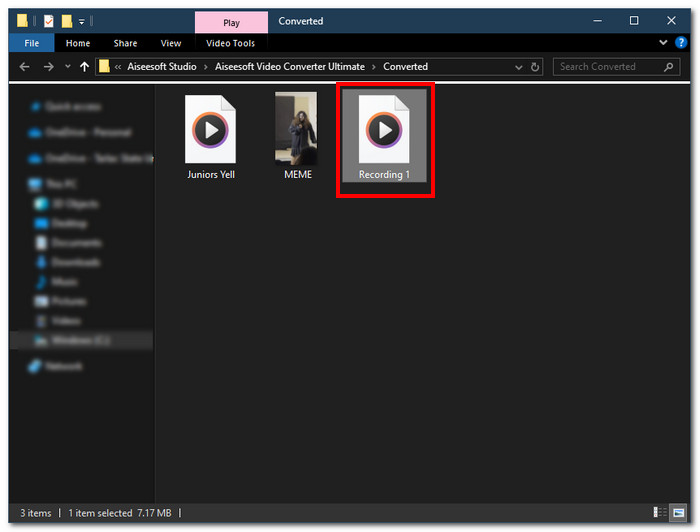The height and width of the screenshot is (532, 700).
Task: Expand the address bar history dropdown
Action: (x=518, y=67)
